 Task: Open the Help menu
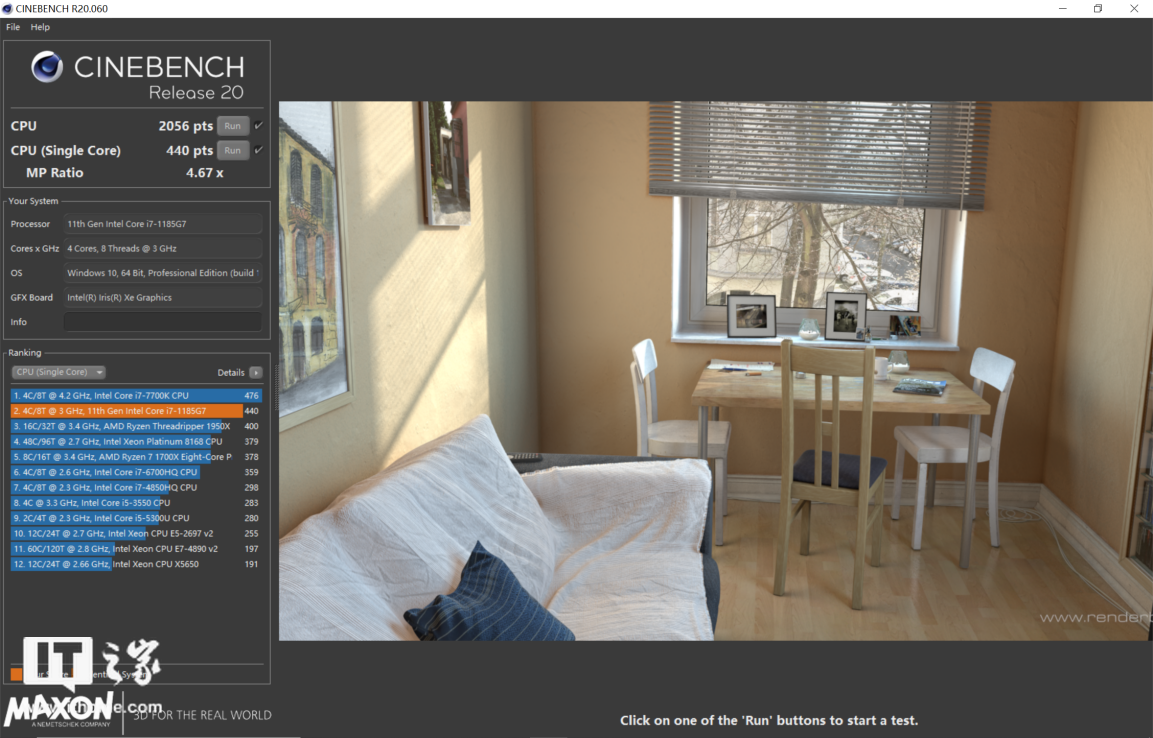coord(40,27)
